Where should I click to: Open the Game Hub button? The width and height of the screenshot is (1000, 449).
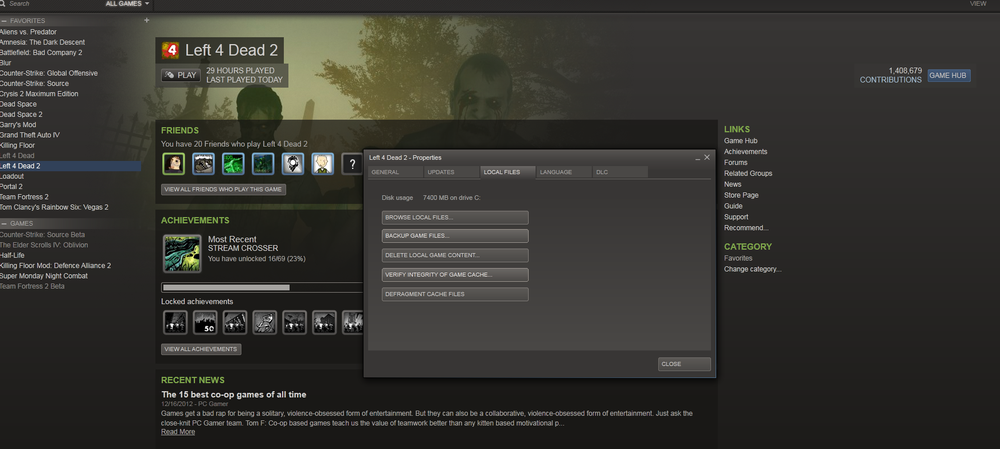point(948,75)
